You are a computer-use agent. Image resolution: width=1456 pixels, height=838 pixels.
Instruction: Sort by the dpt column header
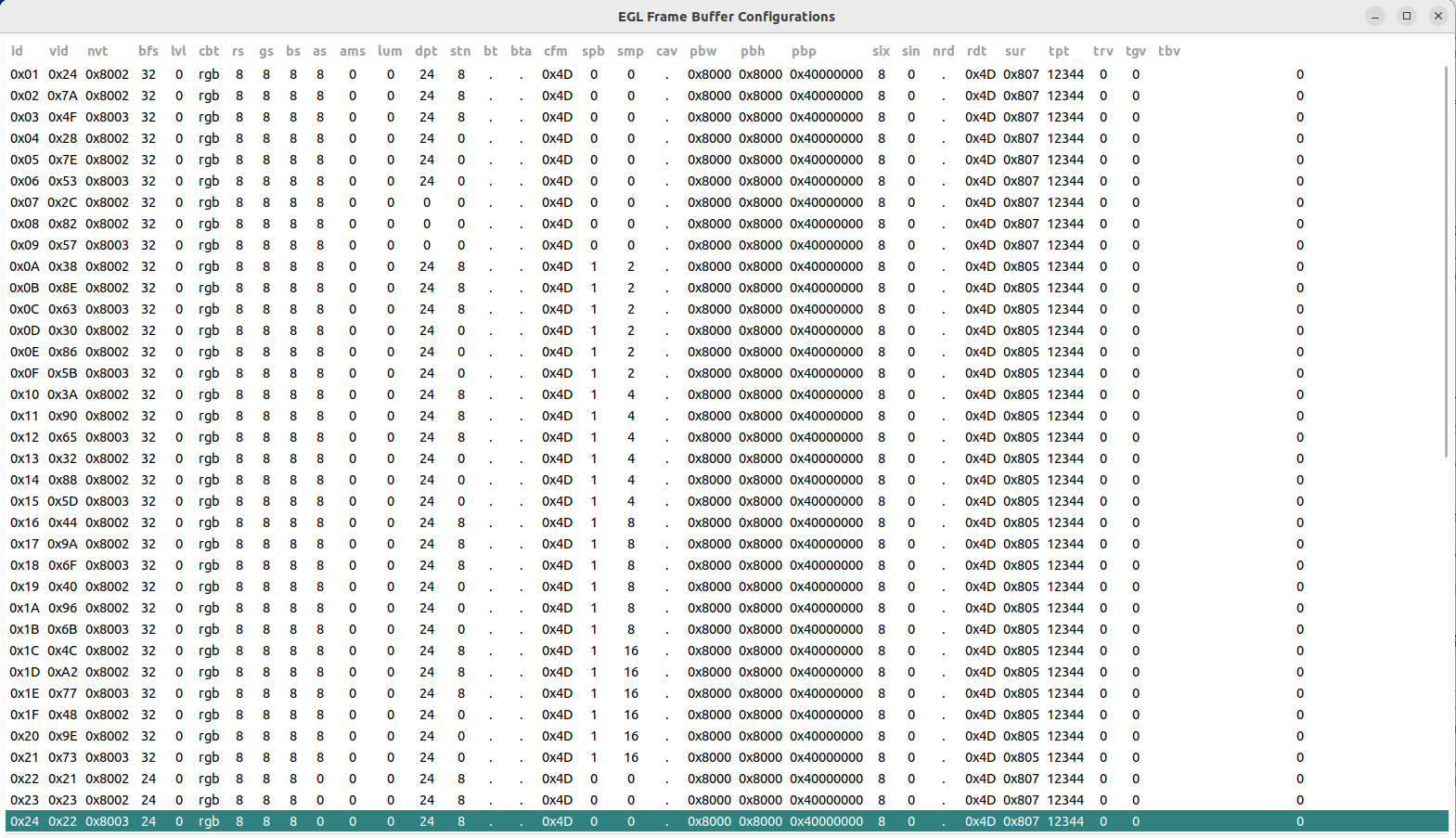tap(426, 51)
